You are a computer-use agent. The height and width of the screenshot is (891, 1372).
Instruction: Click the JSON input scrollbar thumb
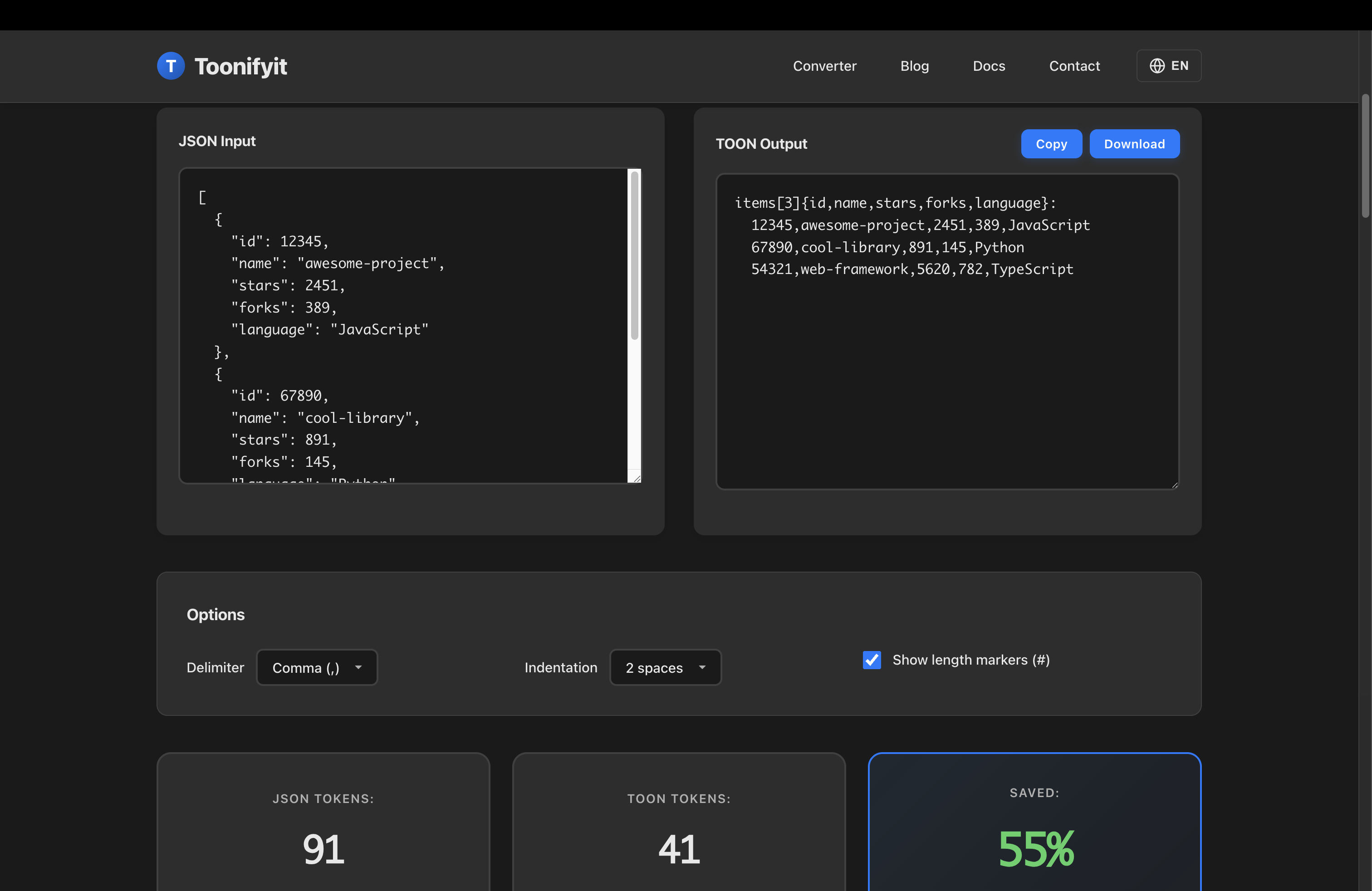pos(634,255)
